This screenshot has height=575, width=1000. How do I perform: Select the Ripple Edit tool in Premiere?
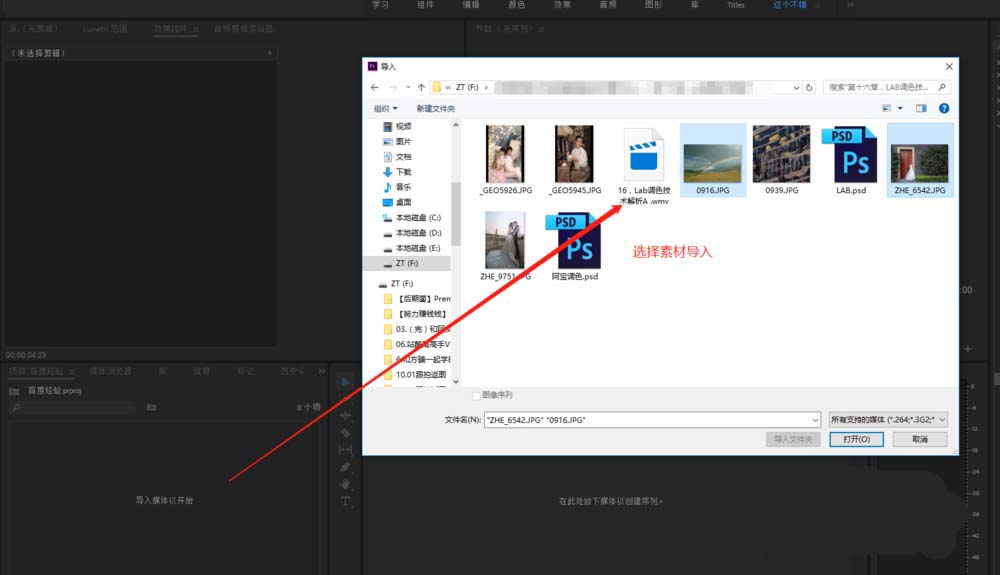click(345, 415)
